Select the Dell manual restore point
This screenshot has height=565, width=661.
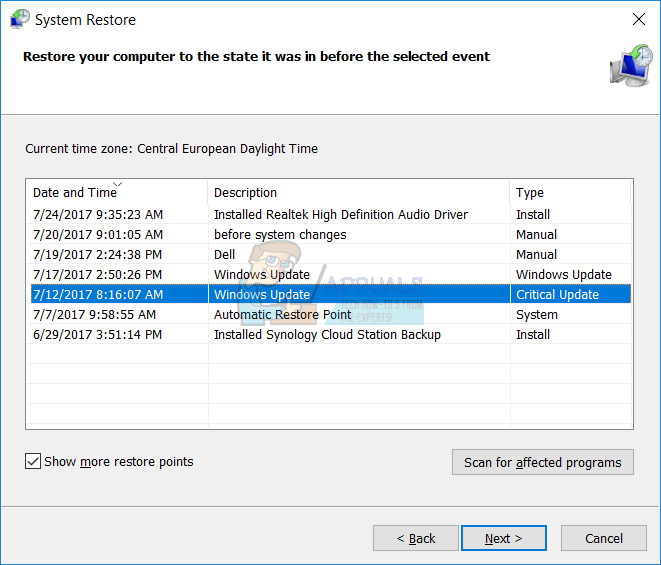click(x=225, y=254)
